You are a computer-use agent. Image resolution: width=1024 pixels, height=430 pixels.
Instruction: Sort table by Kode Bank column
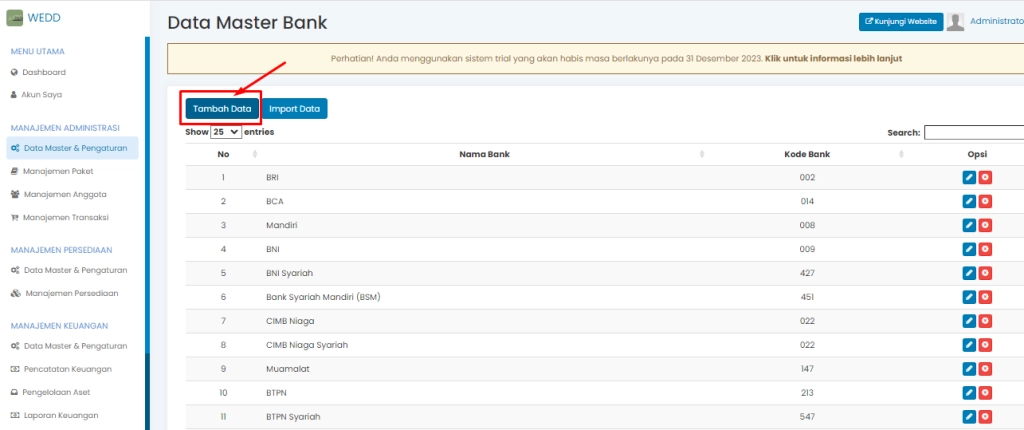(x=807, y=154)
